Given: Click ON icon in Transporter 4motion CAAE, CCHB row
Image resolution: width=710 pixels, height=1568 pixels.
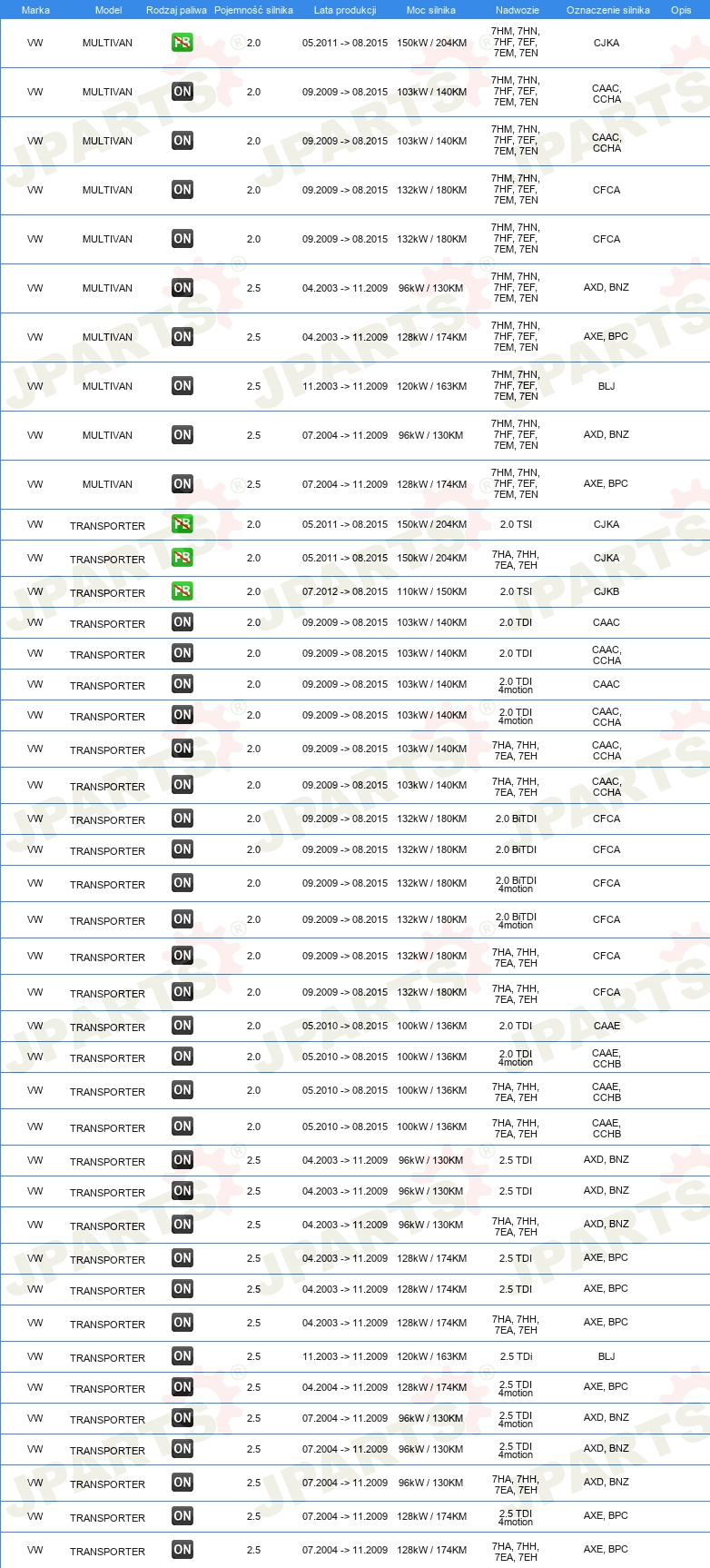Looking at the screenshot, I should tap(182, 1057).
